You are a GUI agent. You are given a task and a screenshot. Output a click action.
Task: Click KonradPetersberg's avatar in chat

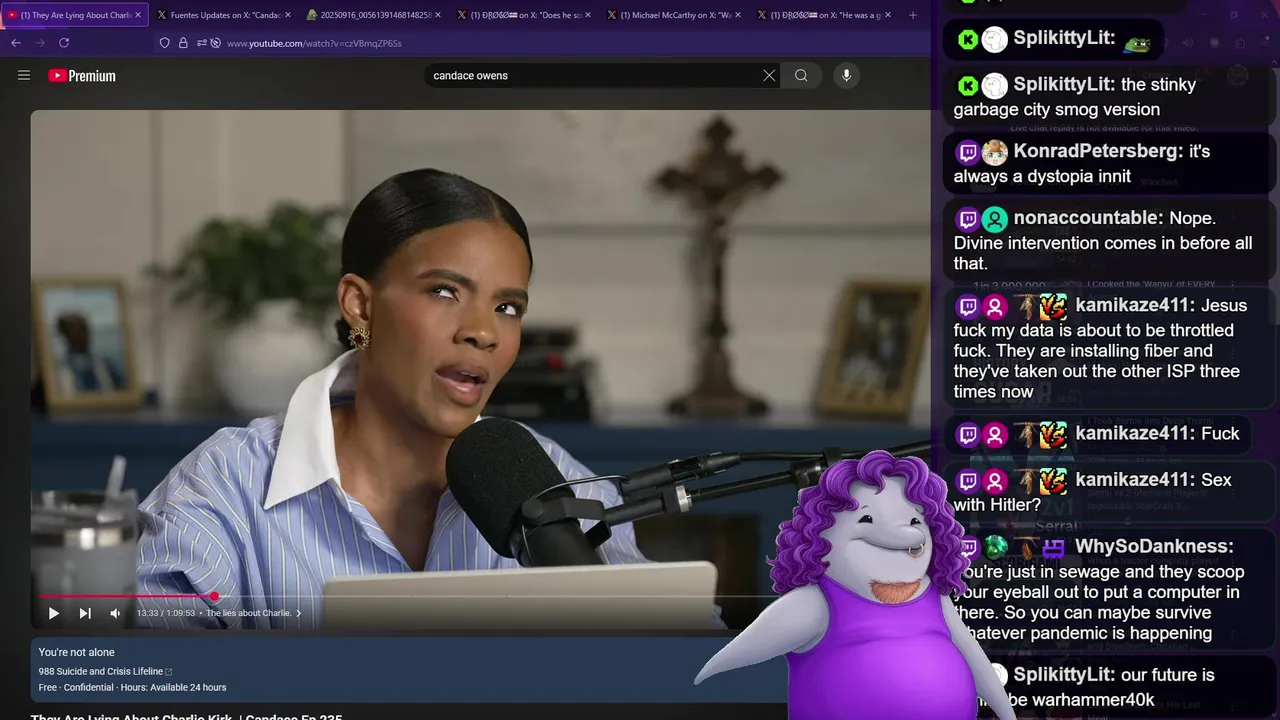pos(994,152)
